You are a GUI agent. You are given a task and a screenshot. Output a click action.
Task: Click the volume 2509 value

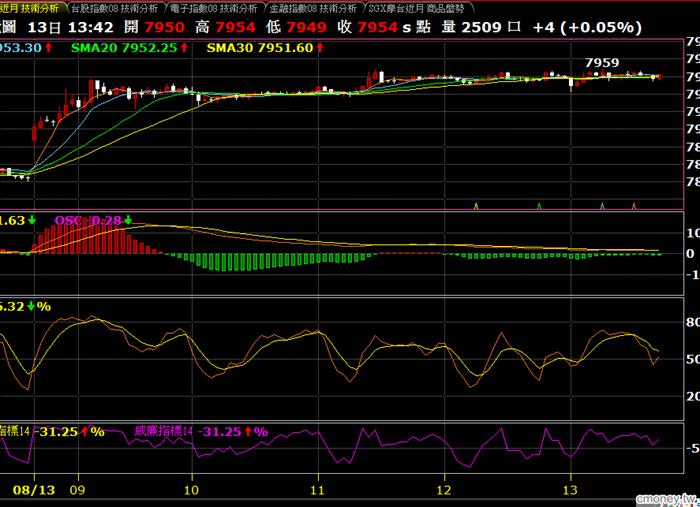tap(481, 27)
